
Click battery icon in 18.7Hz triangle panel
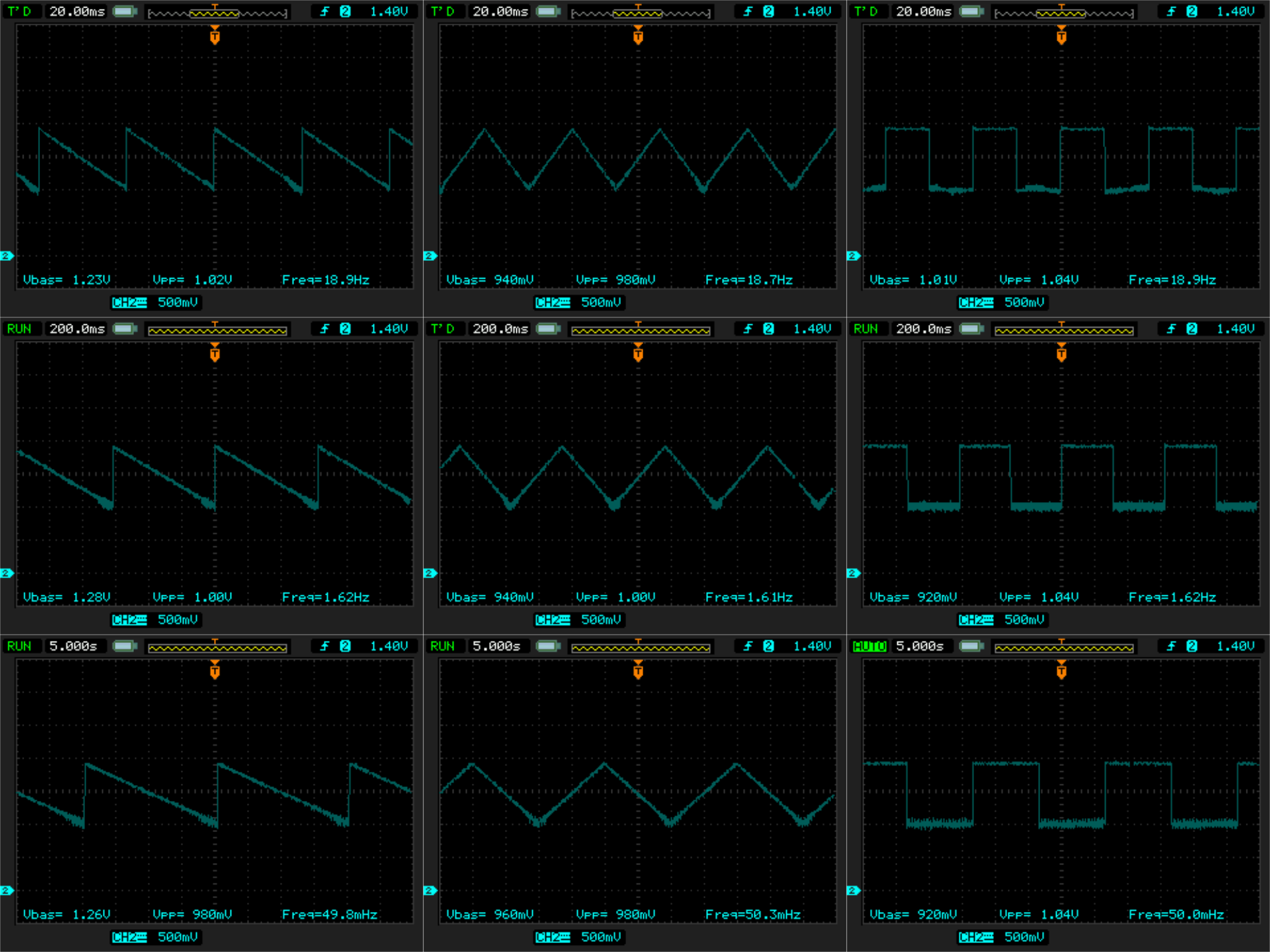point(549,11)
